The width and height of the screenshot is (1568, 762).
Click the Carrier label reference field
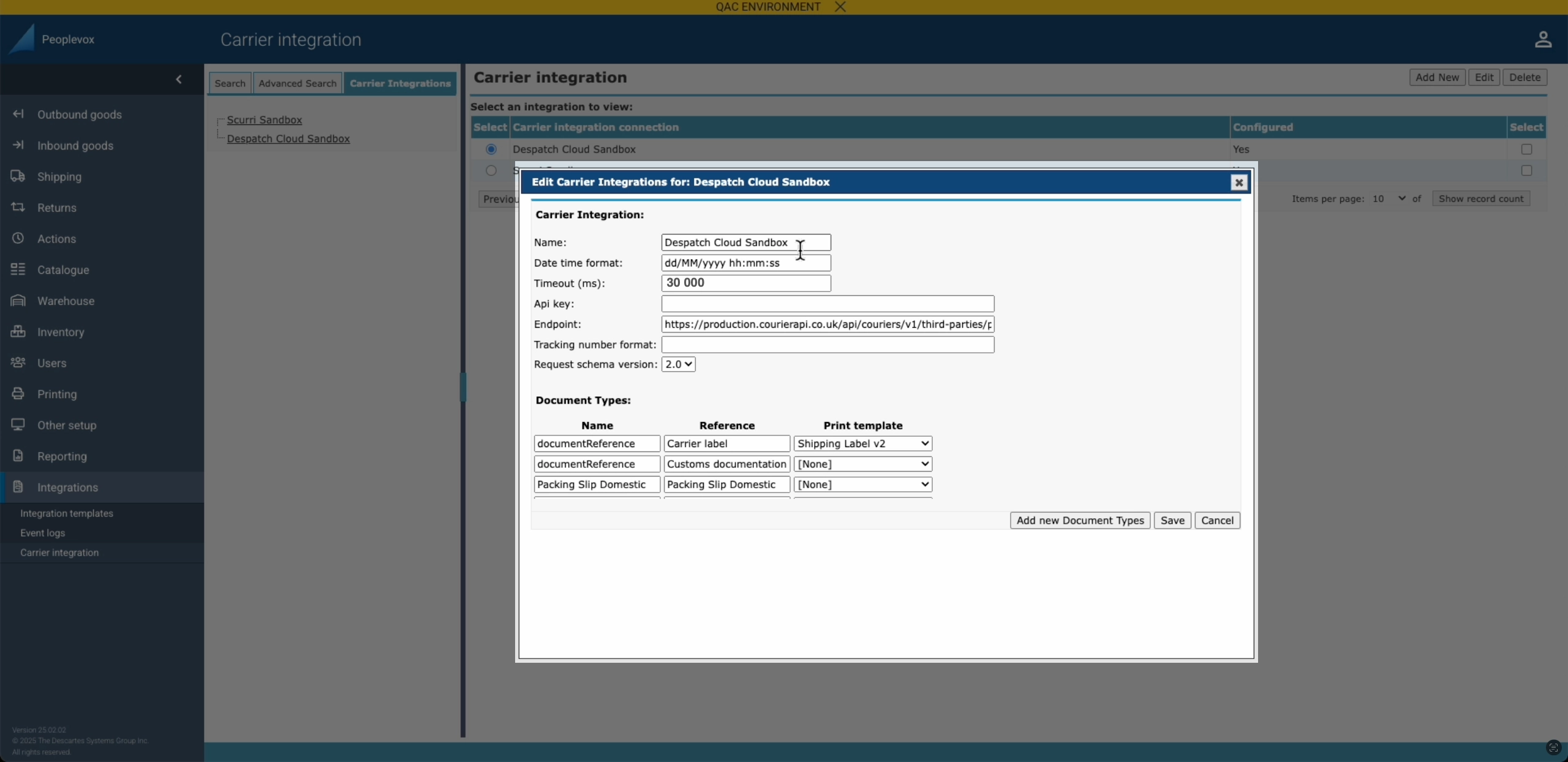[726, 443]
